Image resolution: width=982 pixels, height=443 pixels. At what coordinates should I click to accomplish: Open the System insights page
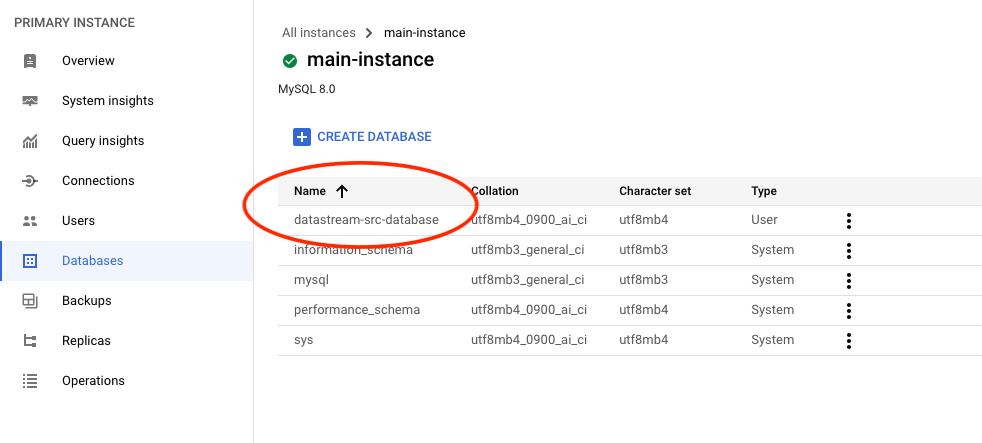coord(107,101)
